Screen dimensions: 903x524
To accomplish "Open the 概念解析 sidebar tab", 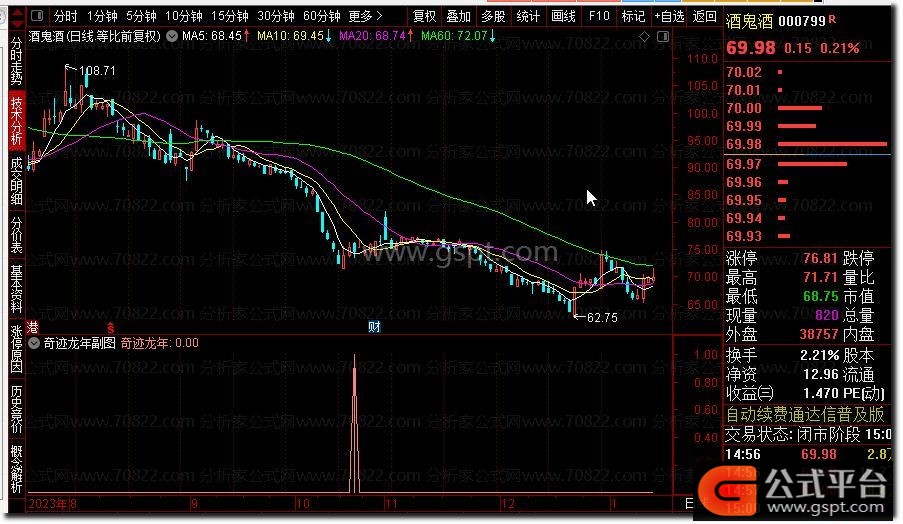I will [x=17, y=469].
